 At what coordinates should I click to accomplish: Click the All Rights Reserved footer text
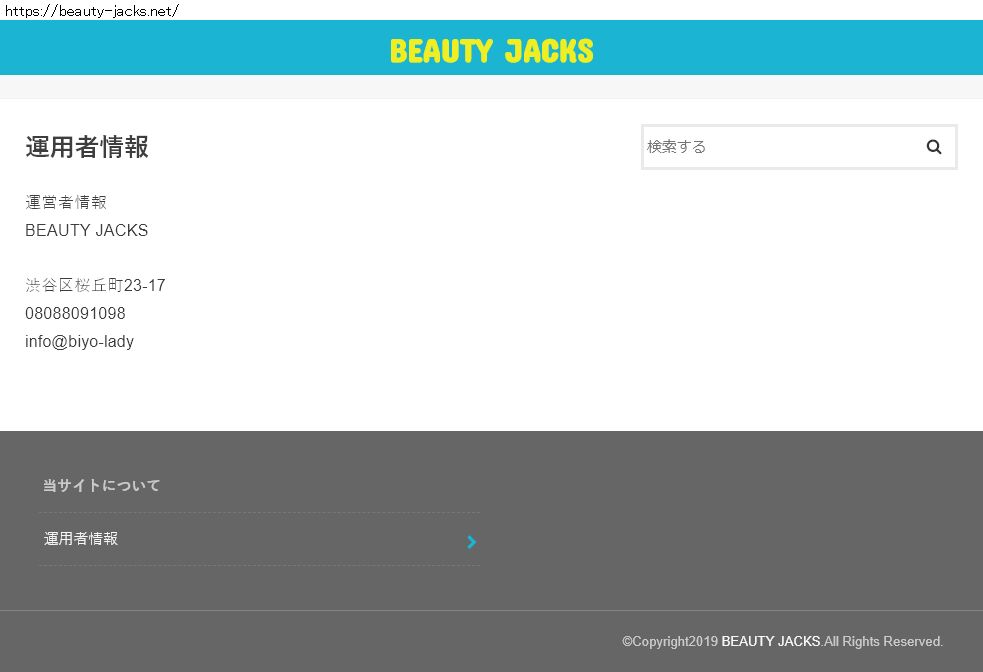(x=883, y=641)
